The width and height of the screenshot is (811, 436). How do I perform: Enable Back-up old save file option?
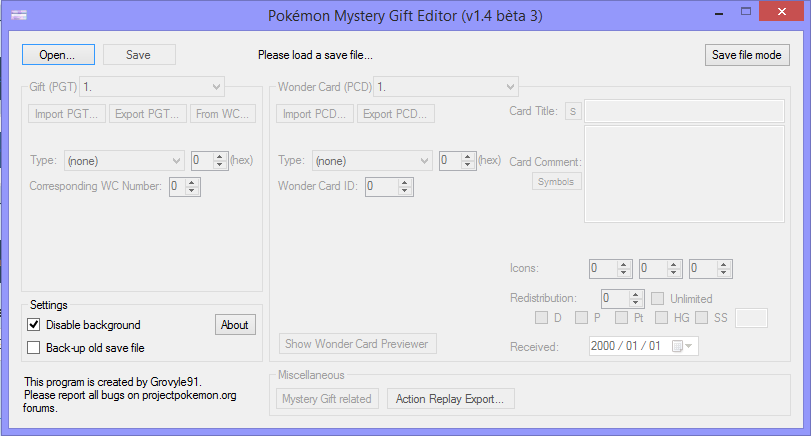[34, 348]
